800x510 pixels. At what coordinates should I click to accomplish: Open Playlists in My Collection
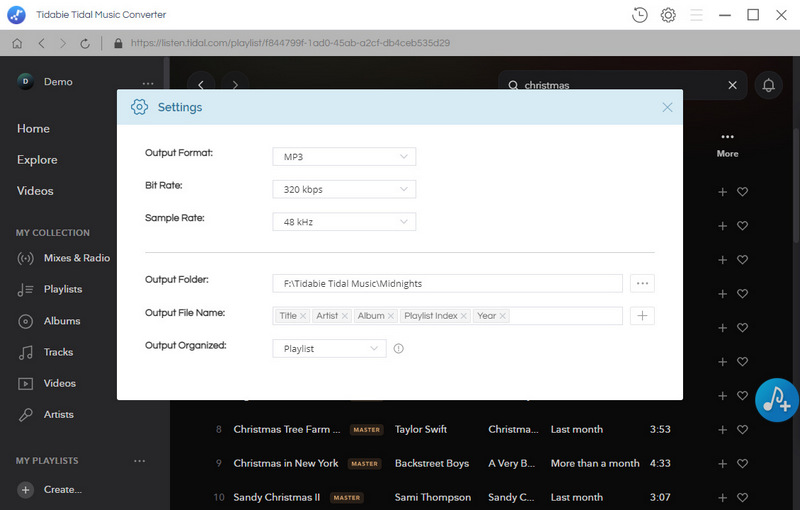tap(49, 289)
